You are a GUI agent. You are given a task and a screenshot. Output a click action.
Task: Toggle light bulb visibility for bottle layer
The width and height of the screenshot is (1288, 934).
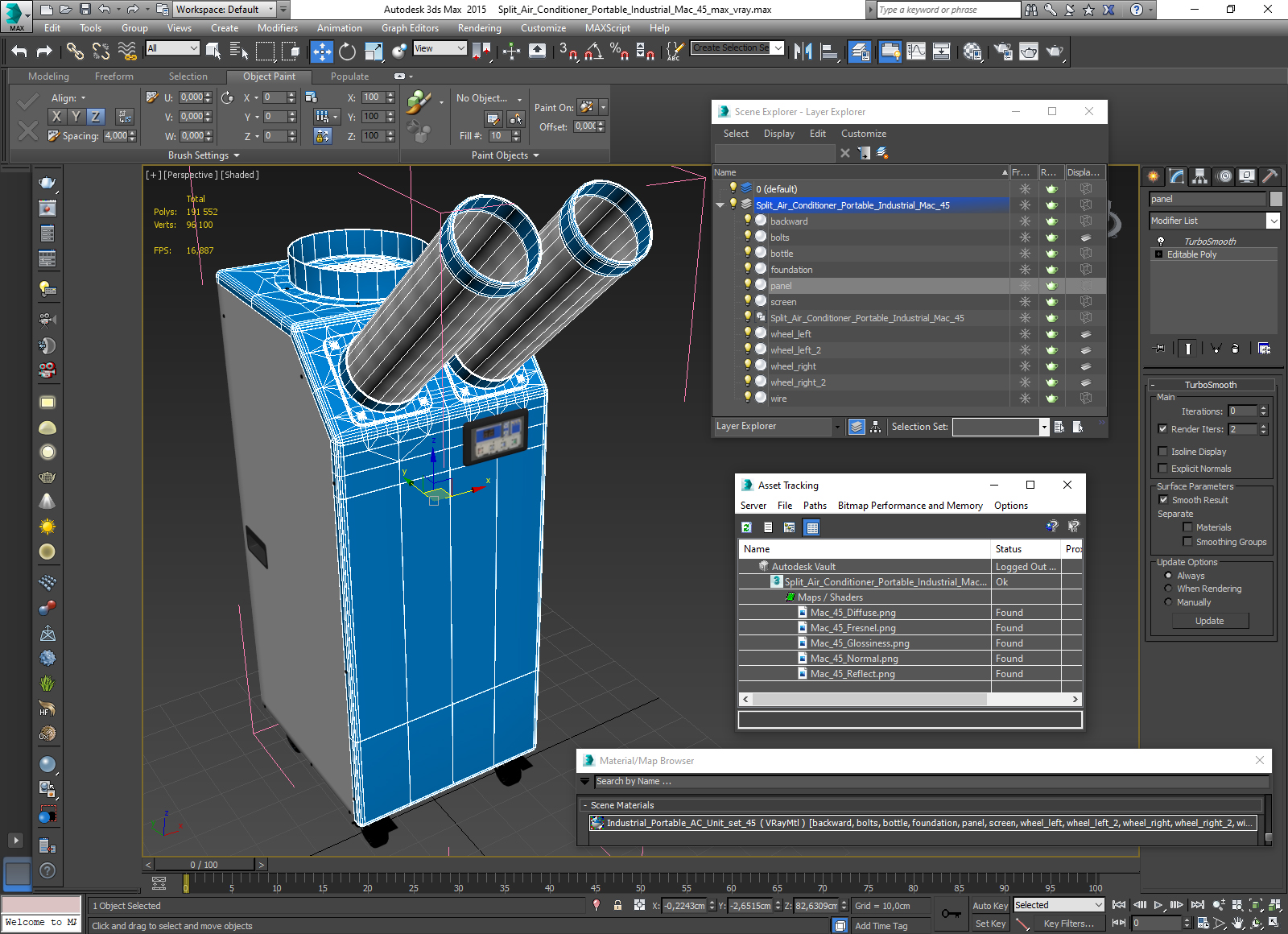(748, 253)
